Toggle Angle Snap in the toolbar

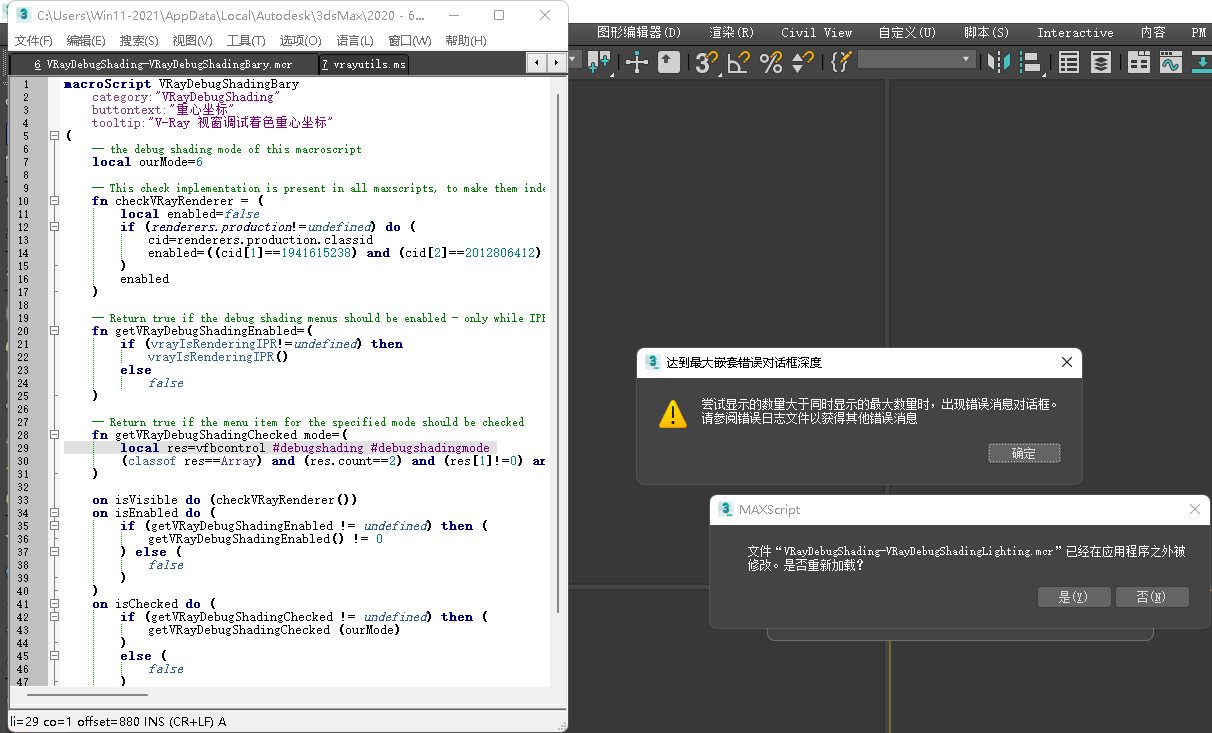(739, 62)
